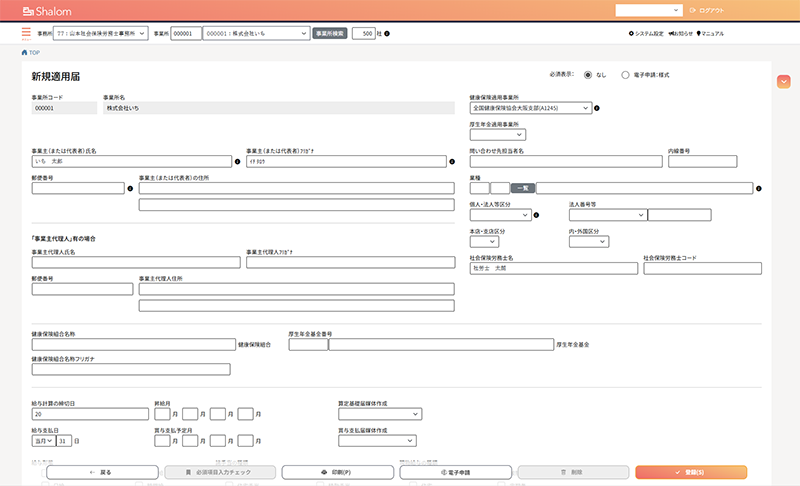The width and height of the screenshot is (800, 486).
Task: Open システム設定 in the top bar
Action: coord(646,33)
